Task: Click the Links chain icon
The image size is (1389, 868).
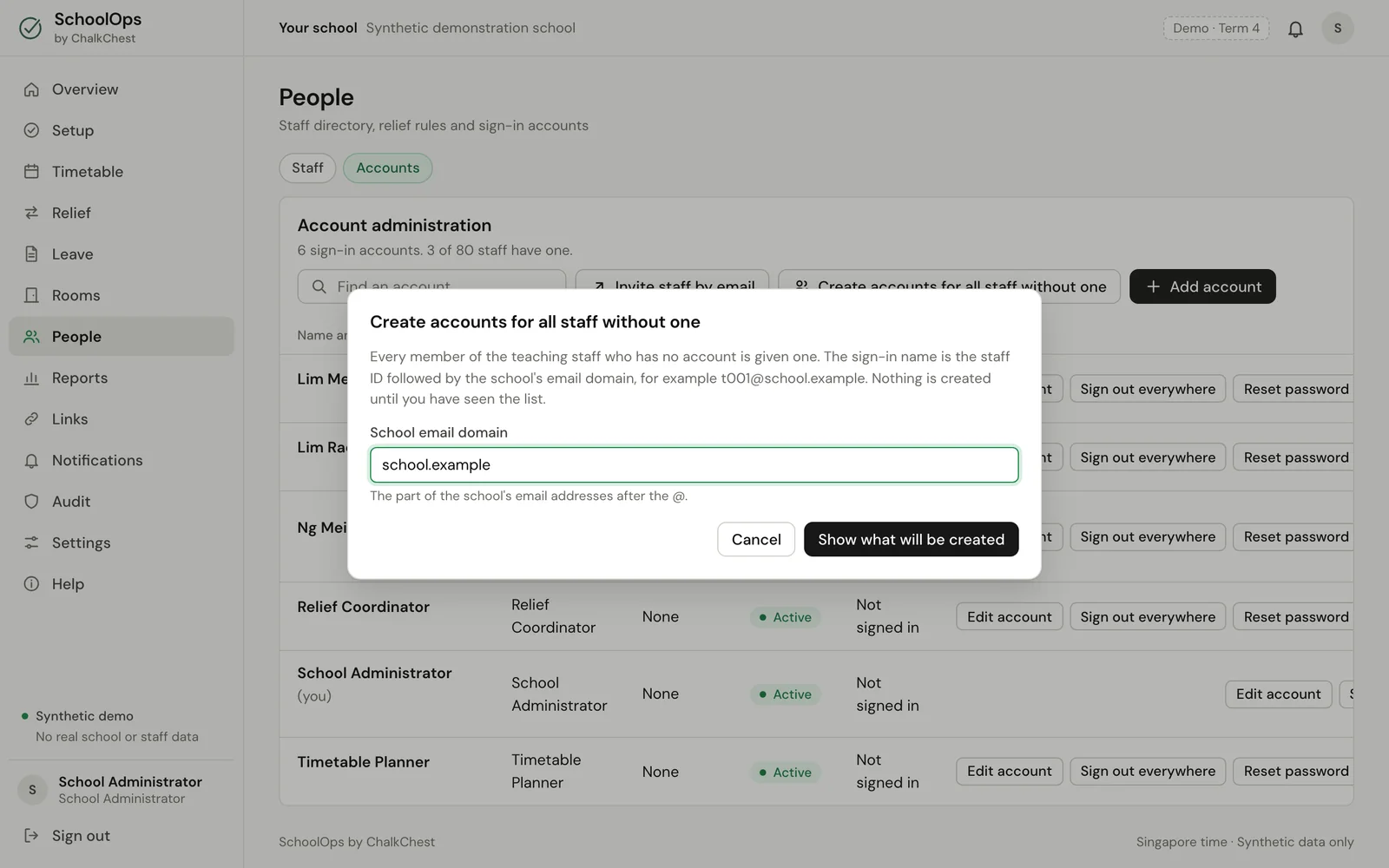Action: 31,419
